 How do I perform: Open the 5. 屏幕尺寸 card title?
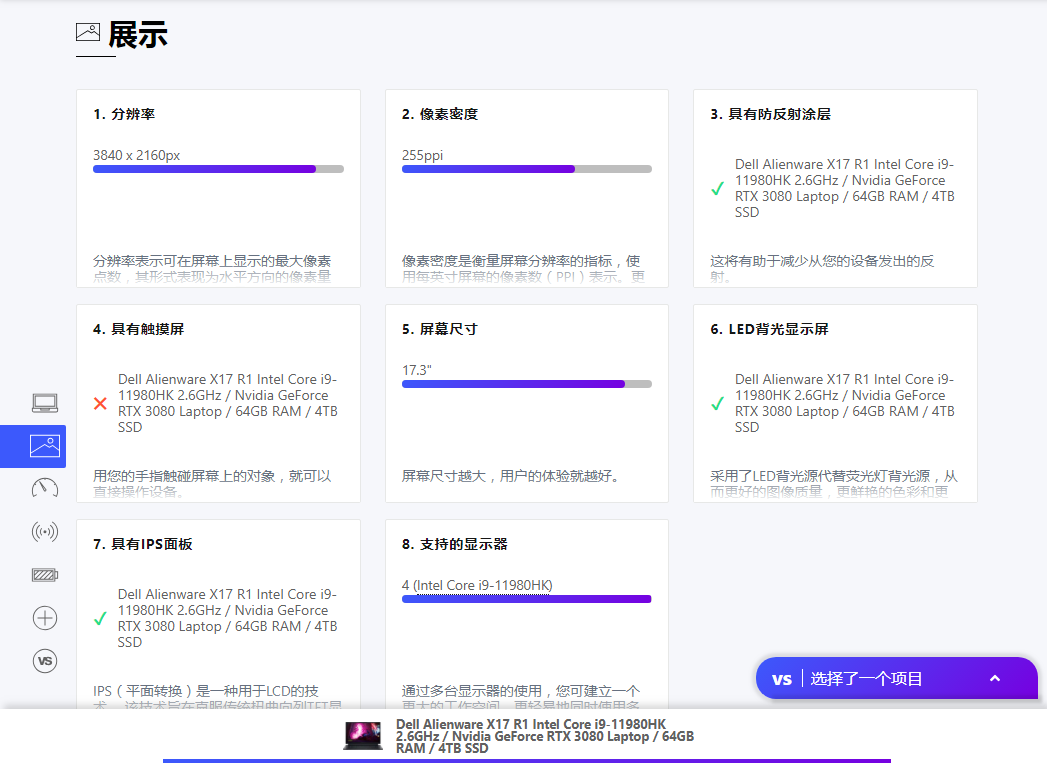(440, 329)
